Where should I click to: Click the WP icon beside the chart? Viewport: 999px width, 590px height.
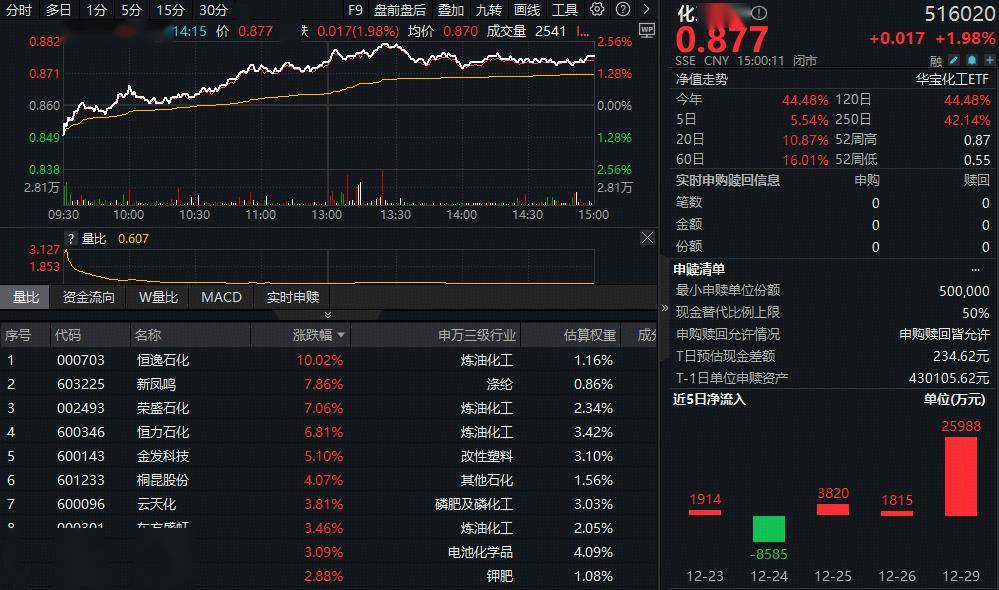[x=646, y=30]
